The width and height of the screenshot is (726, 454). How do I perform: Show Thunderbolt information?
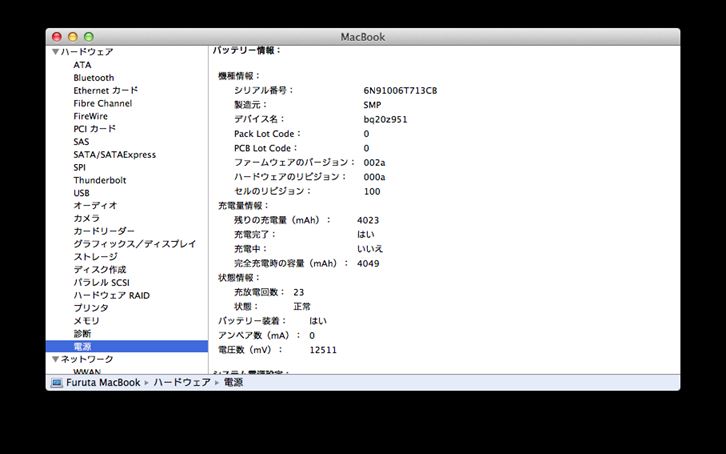(x=100, y=180)
